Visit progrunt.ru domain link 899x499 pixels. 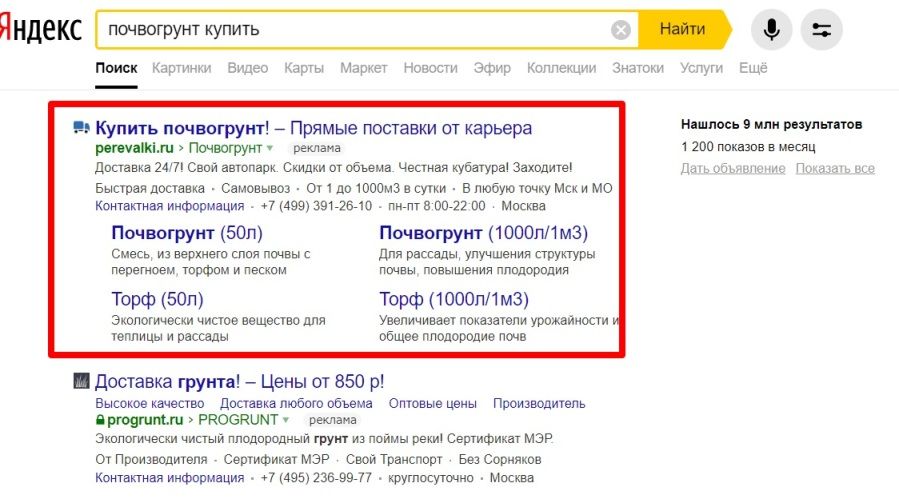point(145,420)
